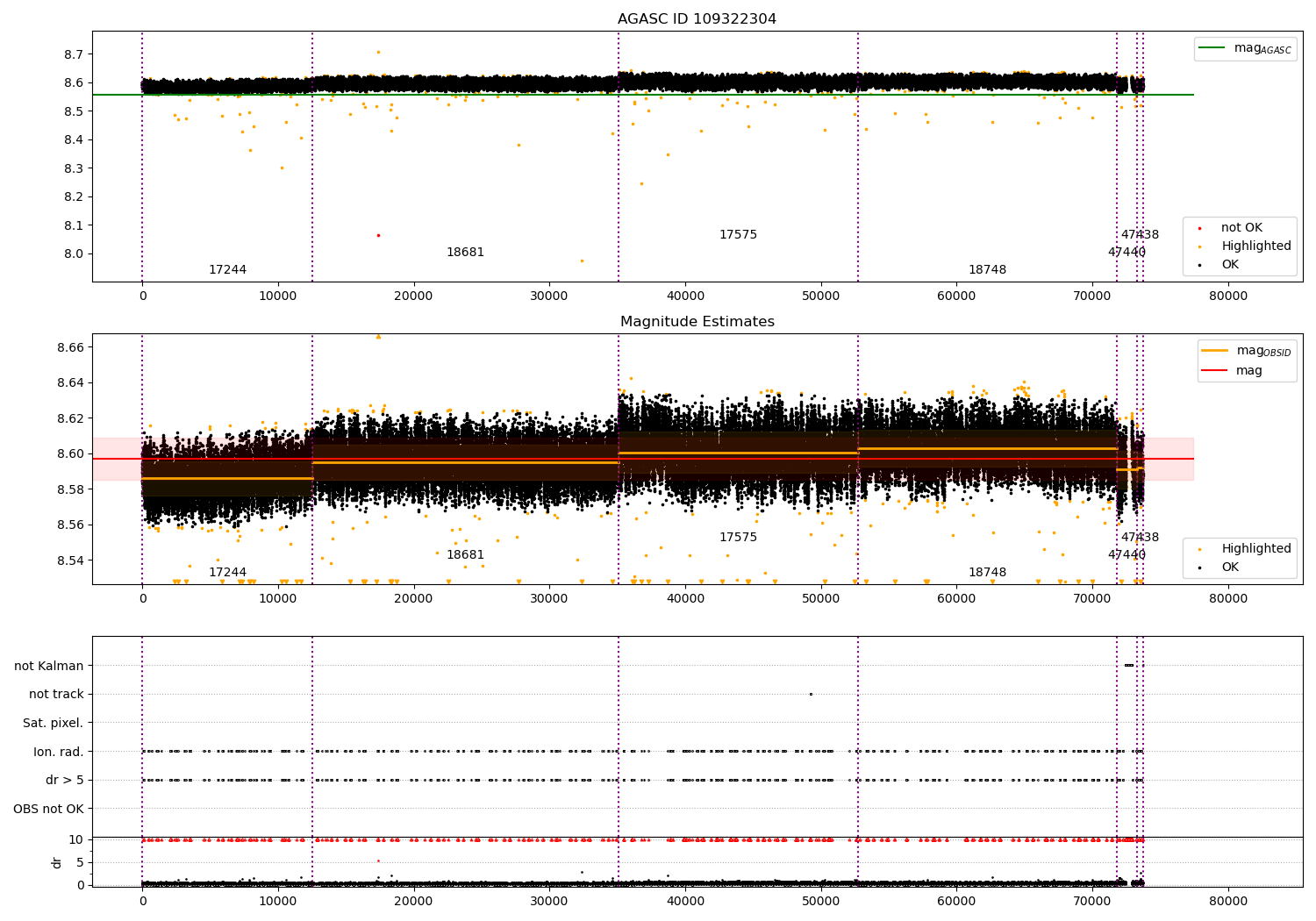Click the "not track" row label
This screenshot has width=1316, height=921.
(x=56, y=695)
